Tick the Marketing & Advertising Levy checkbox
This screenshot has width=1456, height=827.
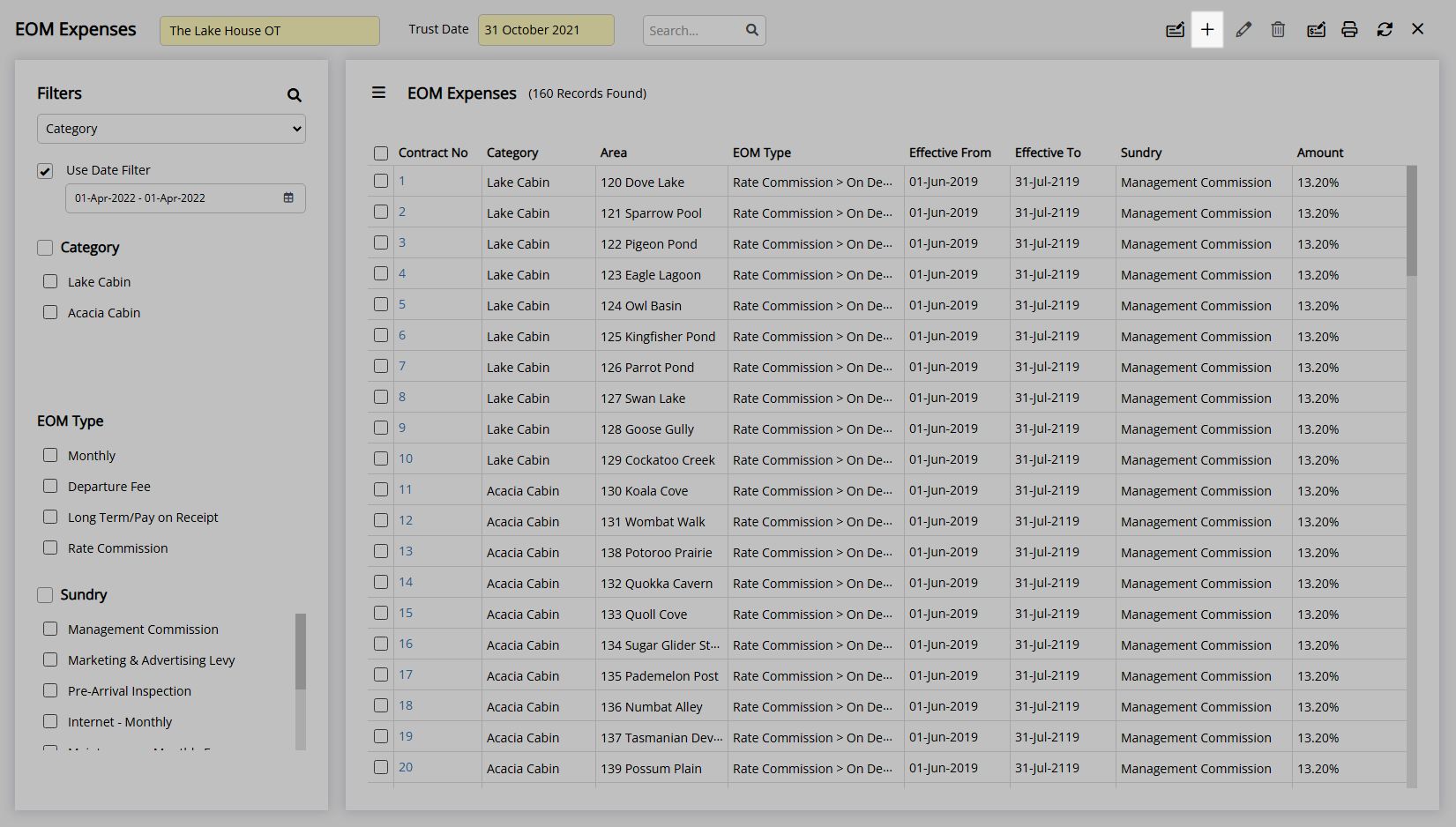(x=50, y=659)
